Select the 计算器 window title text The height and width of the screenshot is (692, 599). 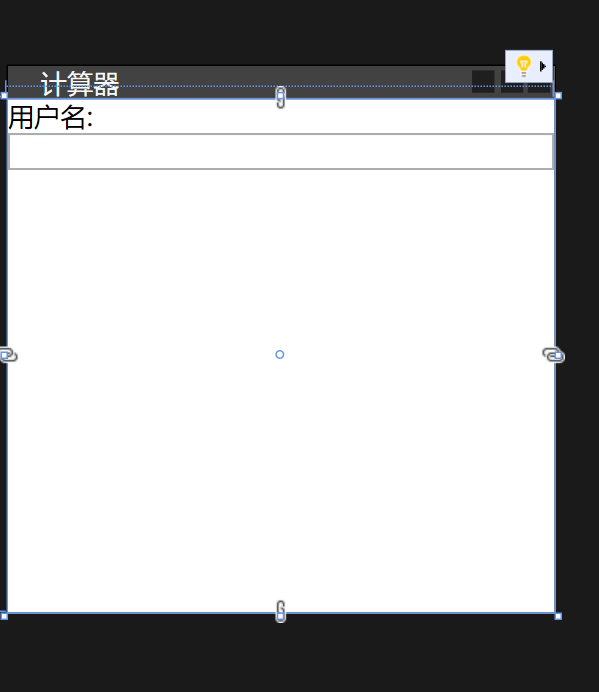tap(80, 83)
